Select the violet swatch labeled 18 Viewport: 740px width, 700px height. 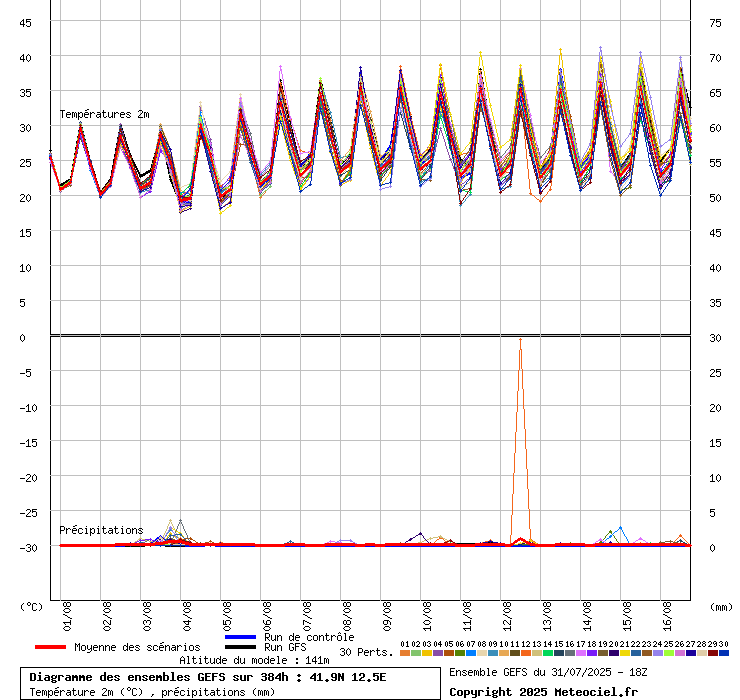(591, 653)
